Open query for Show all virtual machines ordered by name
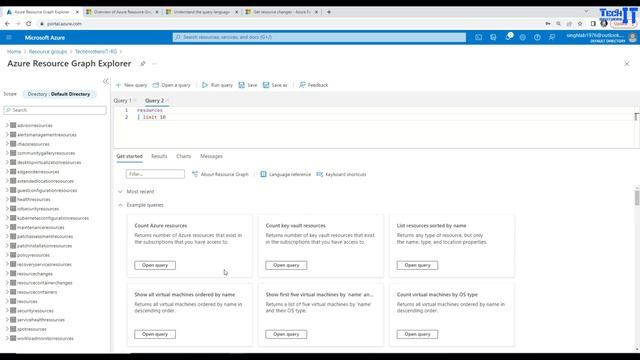The height and width of the screenshot is (360, 640). 155,334
